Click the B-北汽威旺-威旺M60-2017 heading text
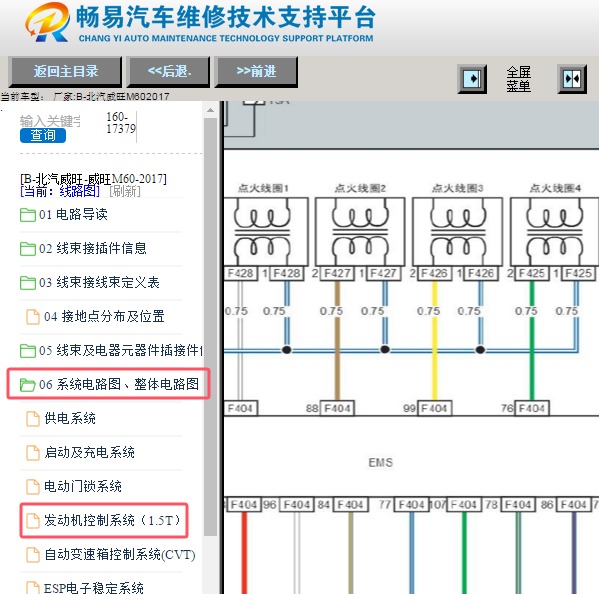 (x=93, y=179)
